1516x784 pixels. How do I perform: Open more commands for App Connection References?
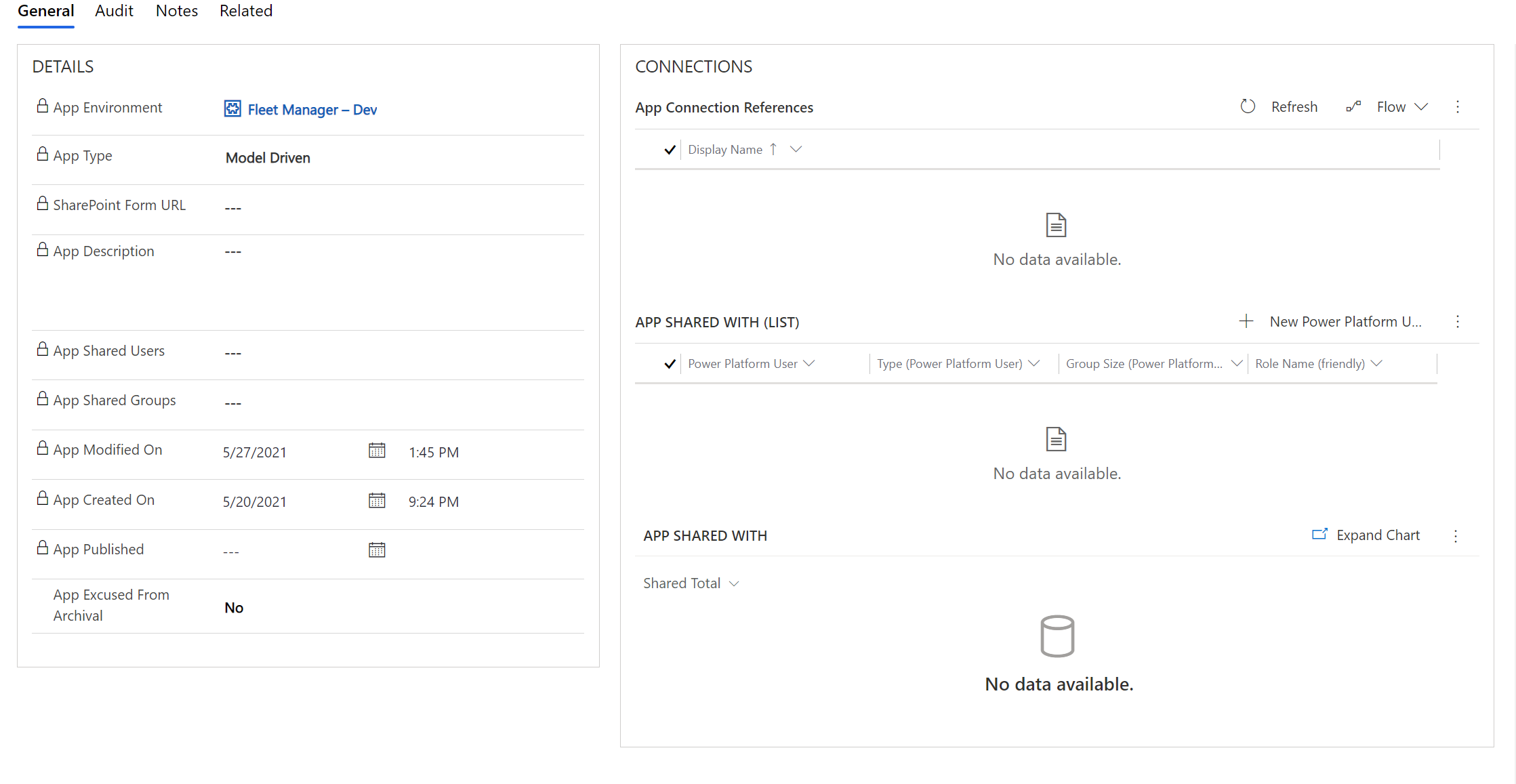click(1458, 106)
